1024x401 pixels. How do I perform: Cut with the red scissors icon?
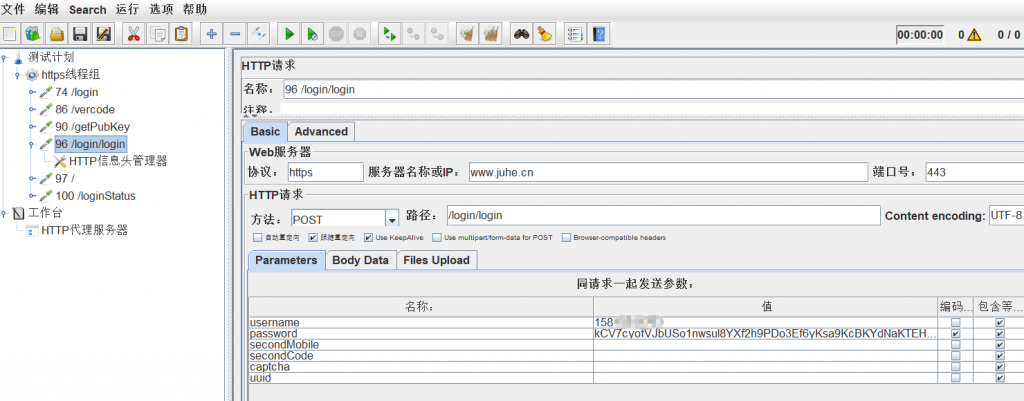134,33
